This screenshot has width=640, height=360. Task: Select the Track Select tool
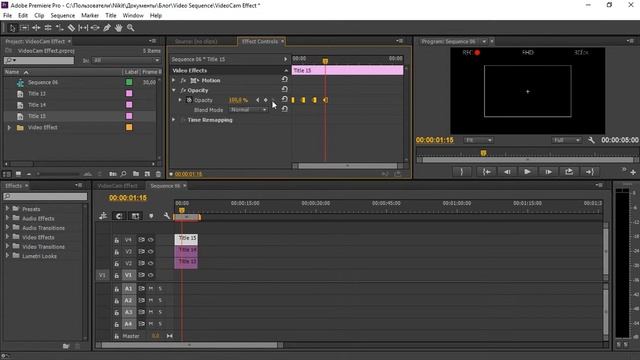click(x=24, y=28)
